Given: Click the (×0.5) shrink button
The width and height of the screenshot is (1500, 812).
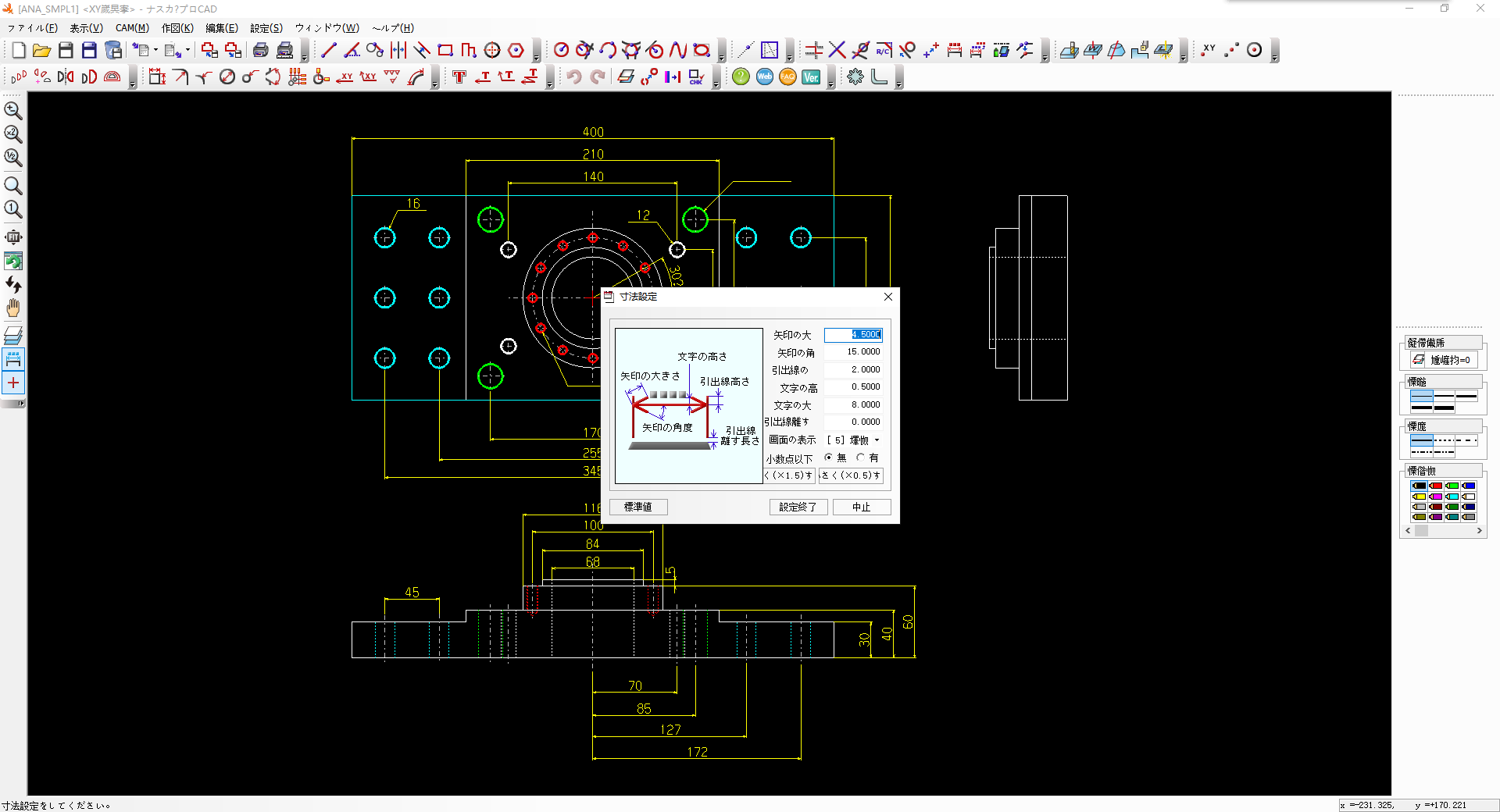Looking at the screenshot, I should 852,475.
